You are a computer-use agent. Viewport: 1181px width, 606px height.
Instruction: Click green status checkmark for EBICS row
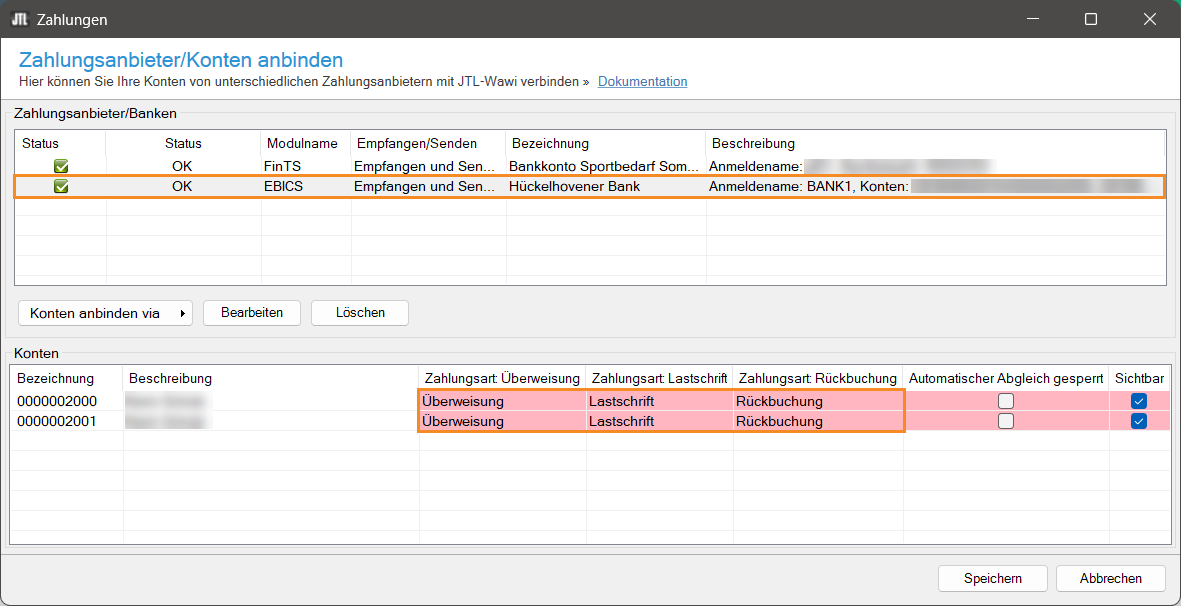tap(61, 186)
